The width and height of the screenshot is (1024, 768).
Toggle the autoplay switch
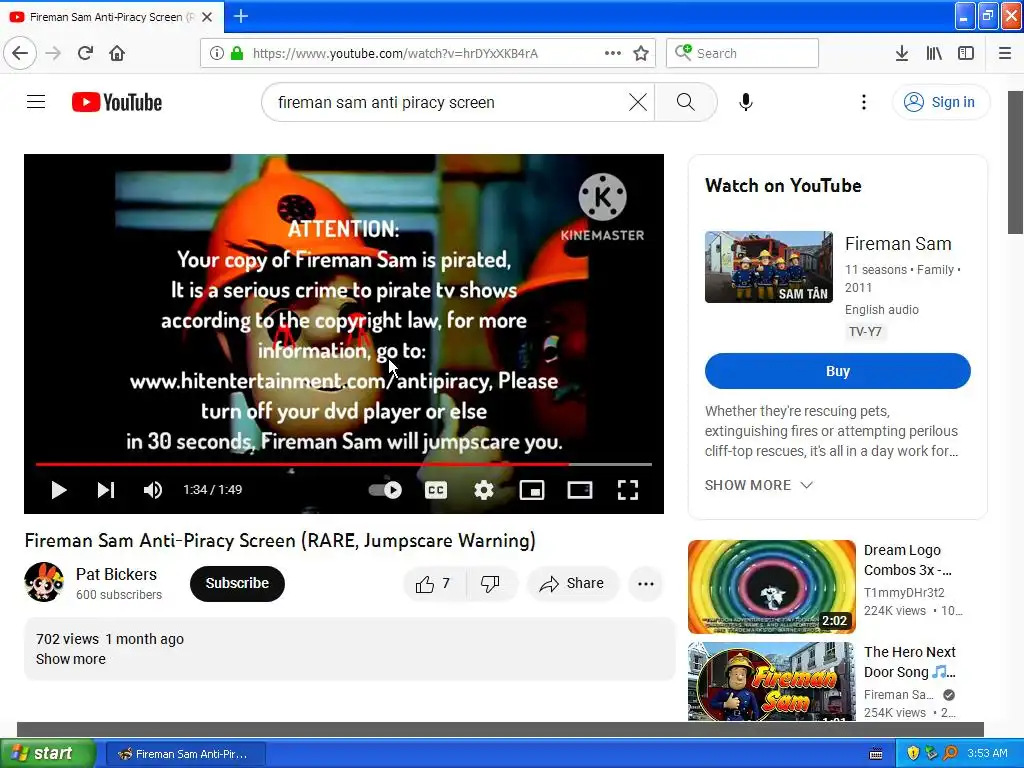(385, 490)
